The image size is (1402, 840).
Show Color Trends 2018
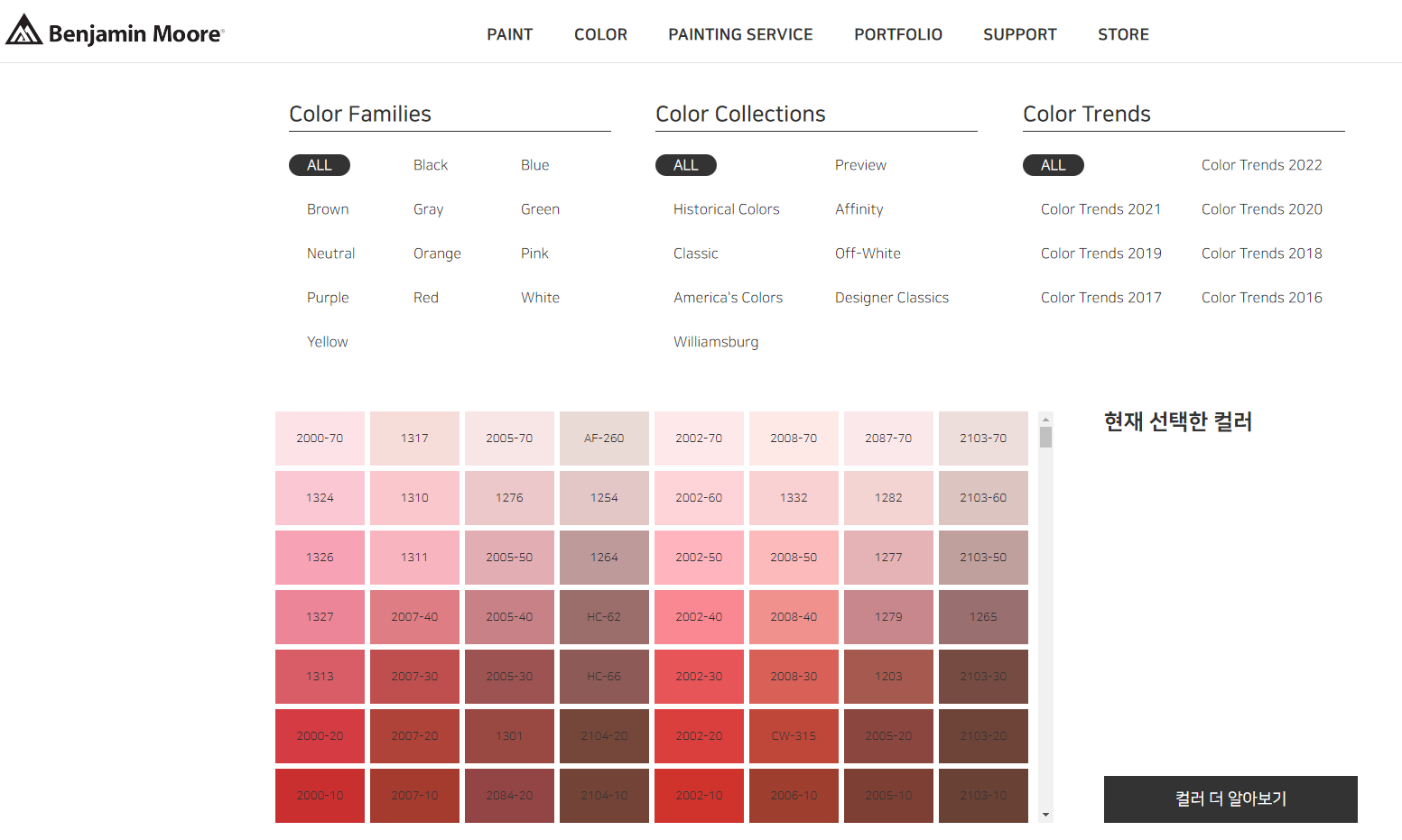click(1262, 254)
